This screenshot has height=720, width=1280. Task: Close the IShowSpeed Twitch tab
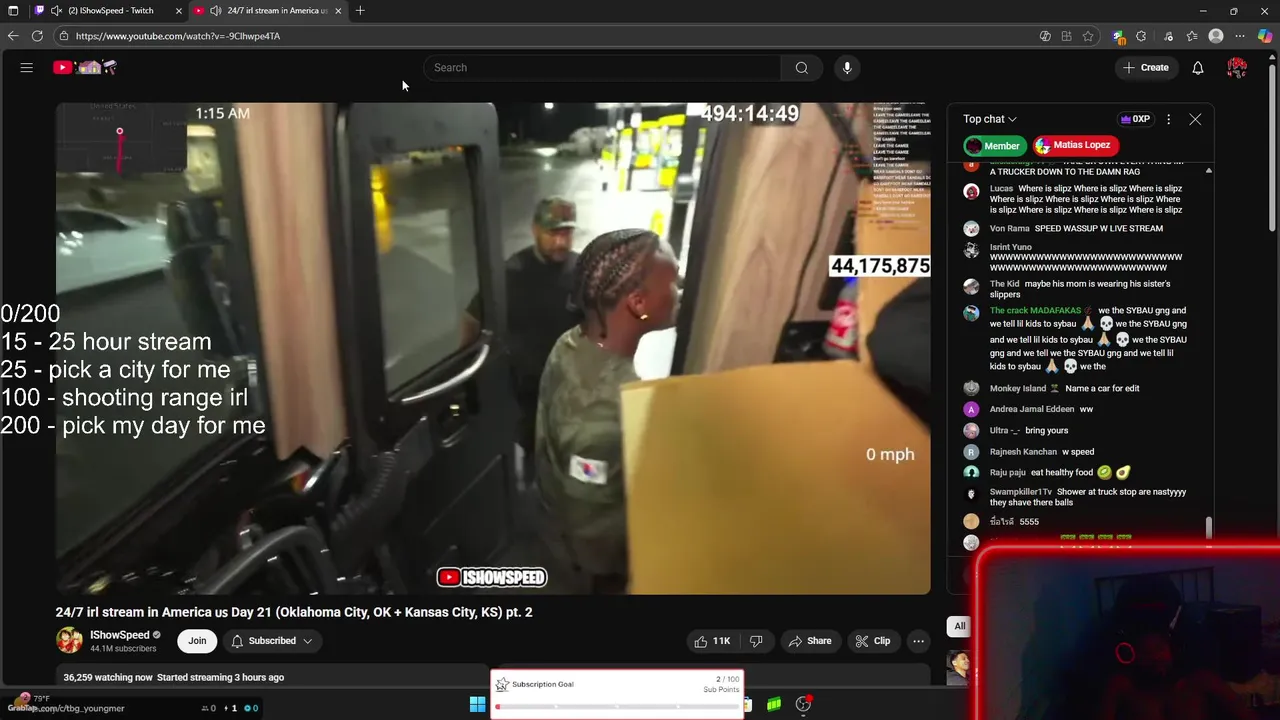179,11
